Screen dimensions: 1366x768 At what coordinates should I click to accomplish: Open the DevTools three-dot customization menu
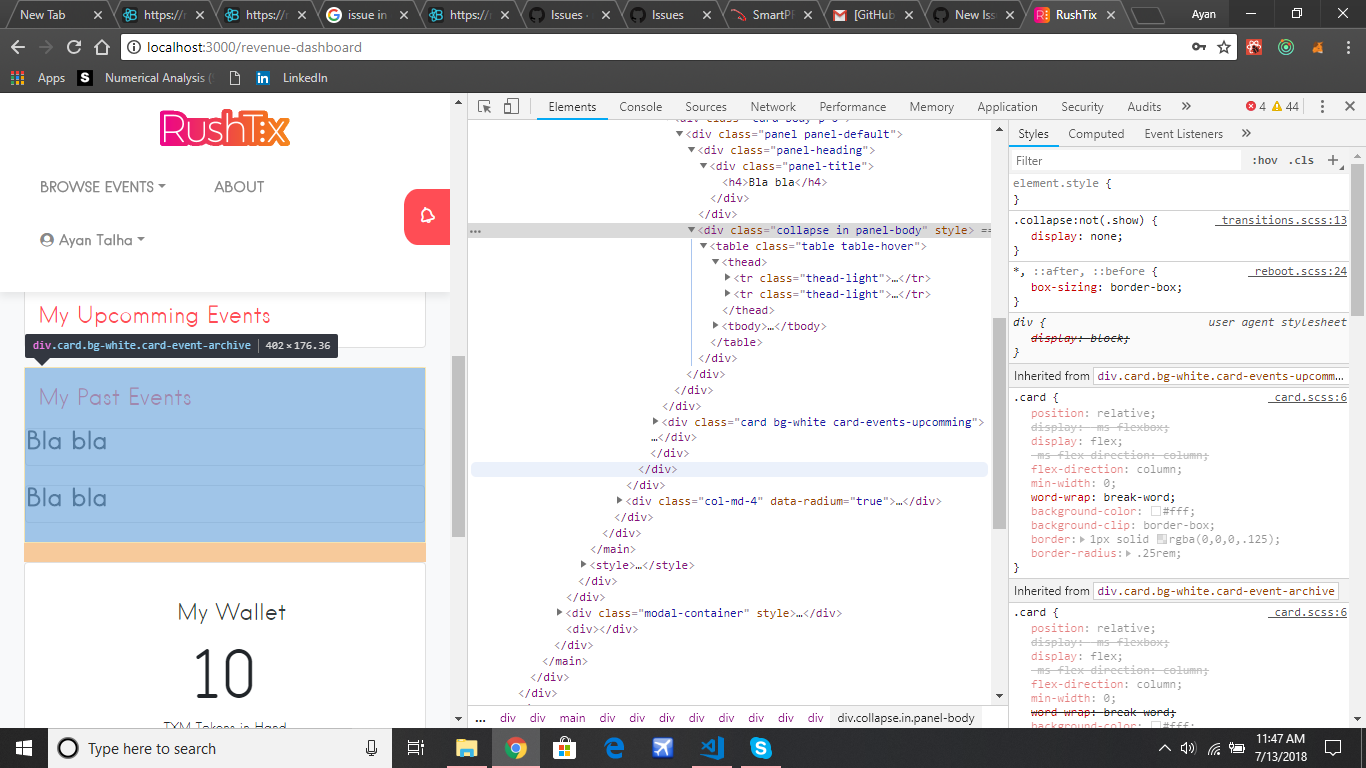pos(1322,106)
